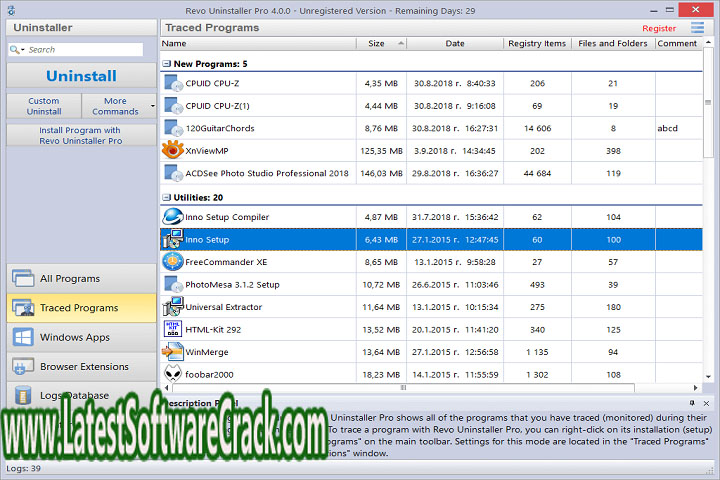
Task: Click the horizontal scrollbar left arrow
Action: (x=166, y=388)
